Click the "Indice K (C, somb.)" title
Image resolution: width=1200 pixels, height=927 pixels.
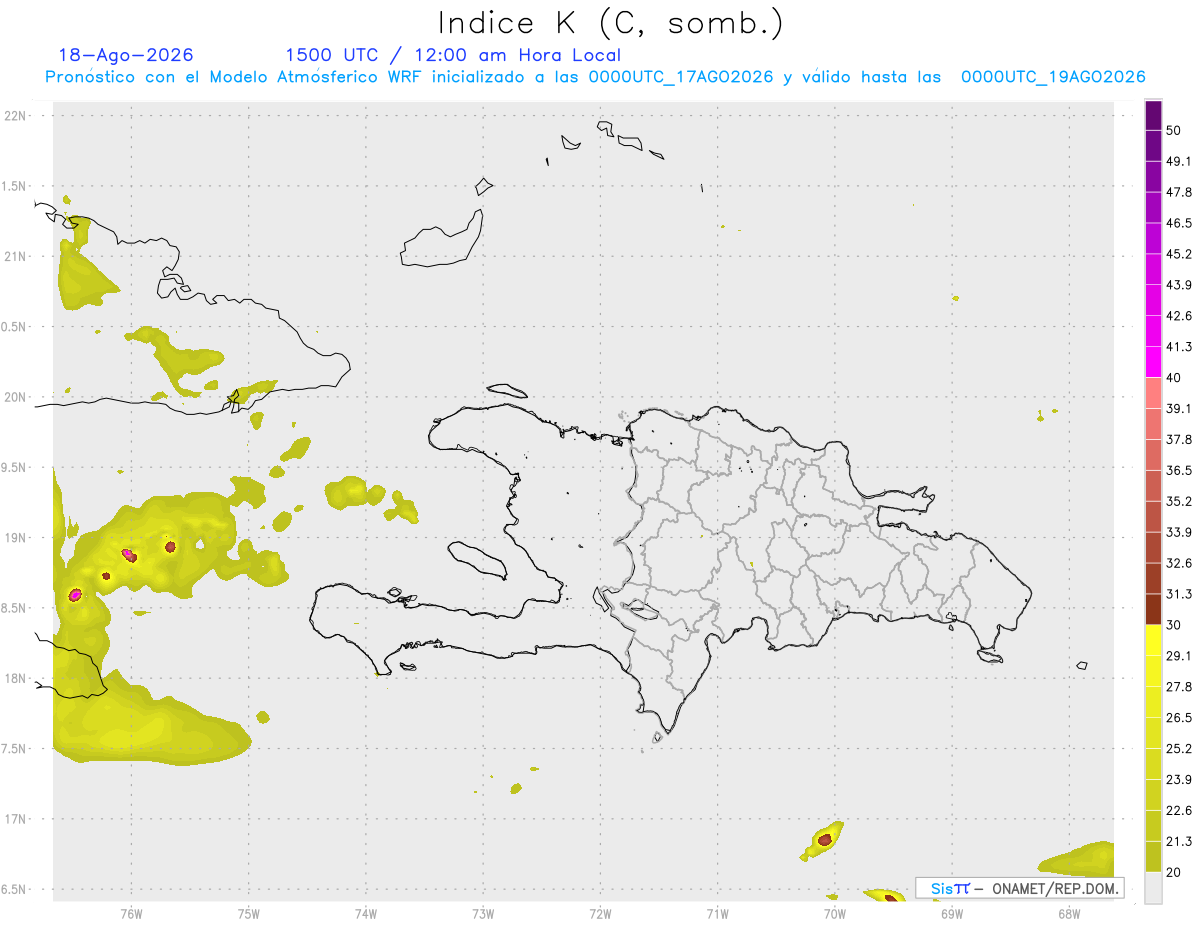tap(611, 23)
